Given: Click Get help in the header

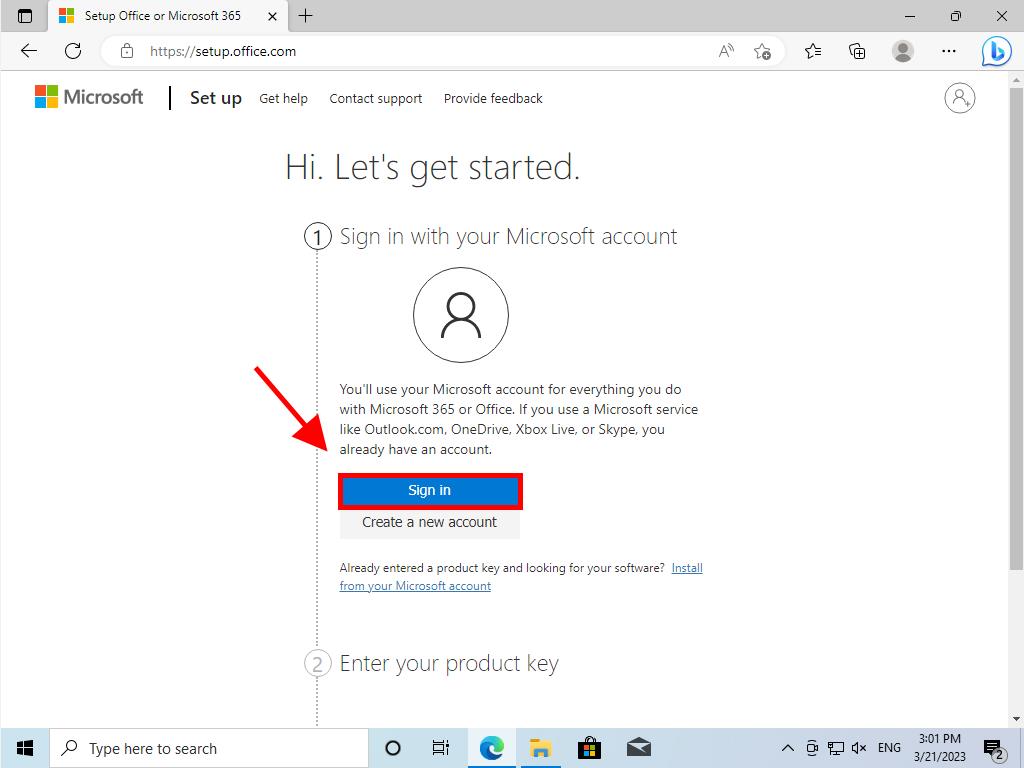Looking at the screenshot, I should pyautogui.click(x=283, y=98).
